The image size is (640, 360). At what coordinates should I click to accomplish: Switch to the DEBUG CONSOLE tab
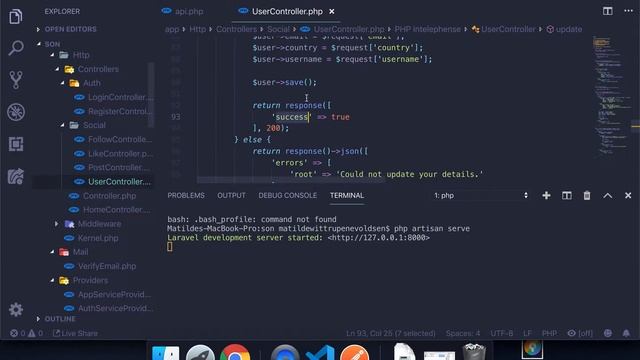click(287, 196)
